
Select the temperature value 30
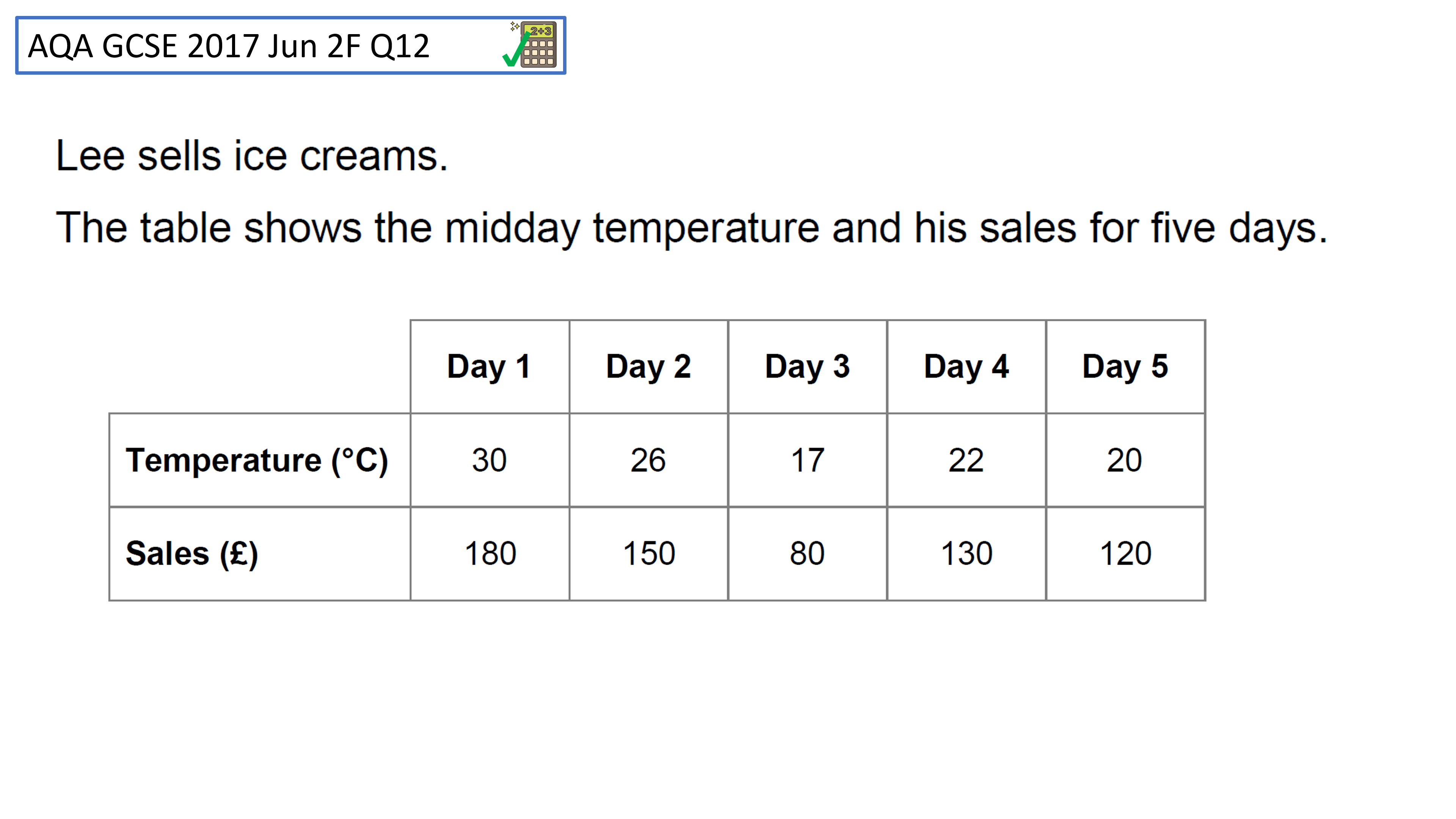point(490,460)
